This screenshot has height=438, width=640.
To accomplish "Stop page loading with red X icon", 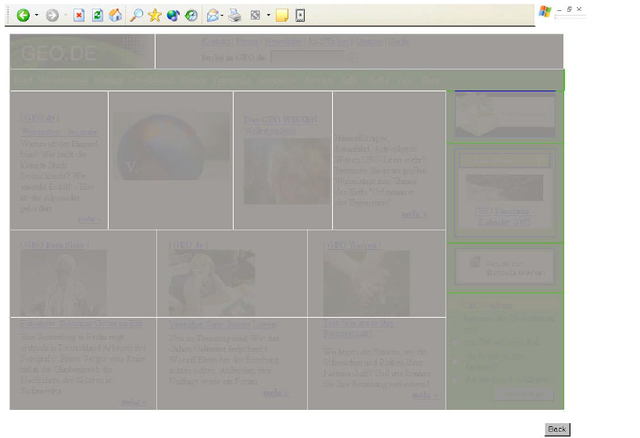I will (x=79, y=16).
